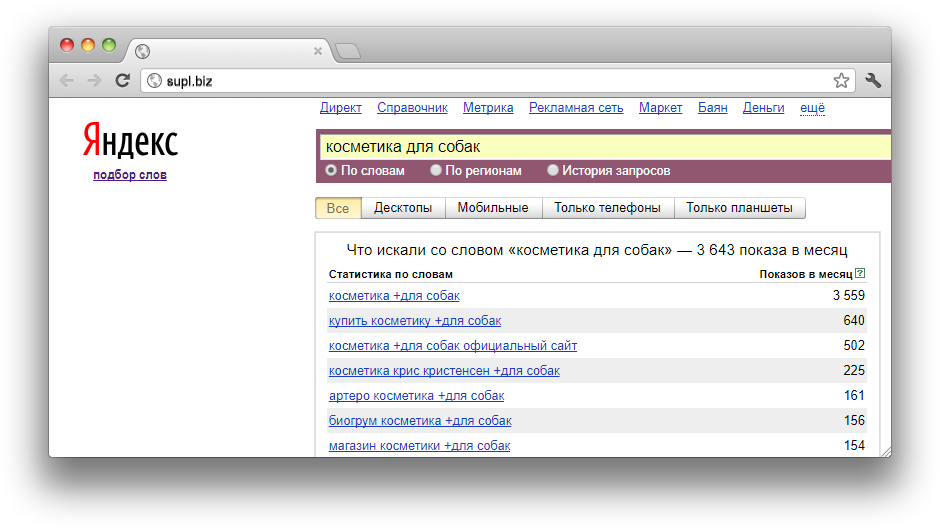Open косметика +для собак официальный сайт link
This screenshot has height=528, width=940.
tap(453, 346)
